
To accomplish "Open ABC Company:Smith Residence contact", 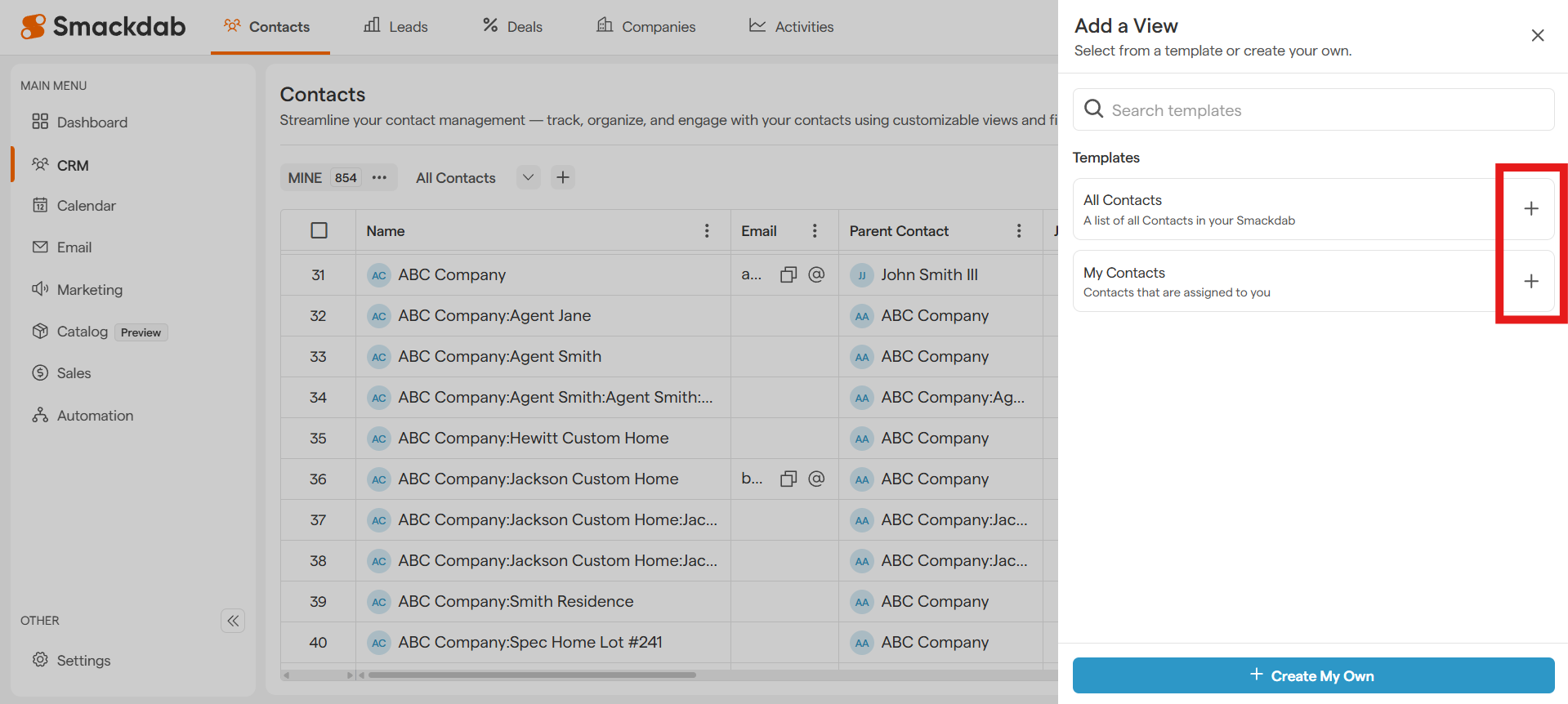I will [x=515, y=601].
